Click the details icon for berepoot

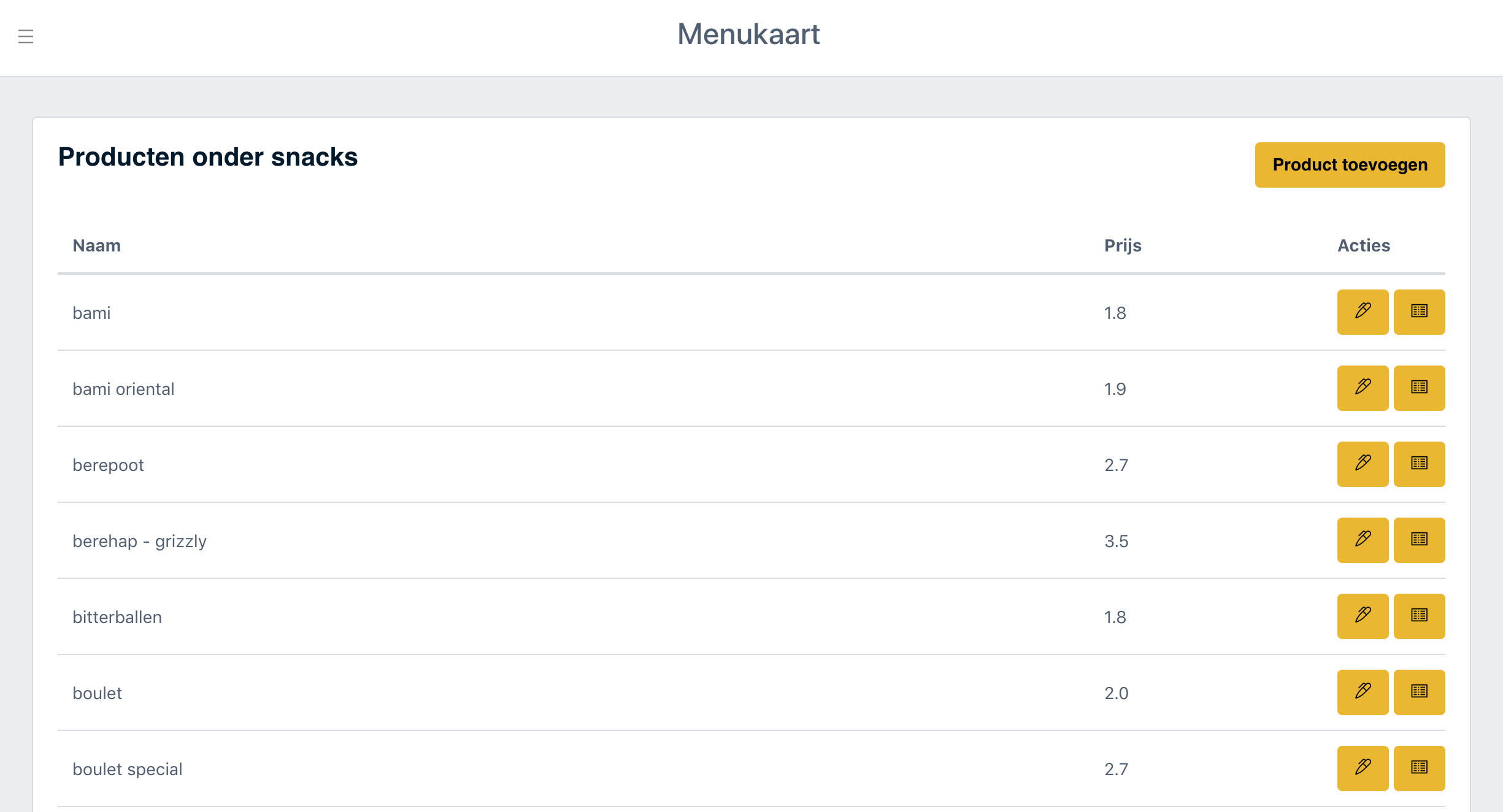tap(1419, 464)
